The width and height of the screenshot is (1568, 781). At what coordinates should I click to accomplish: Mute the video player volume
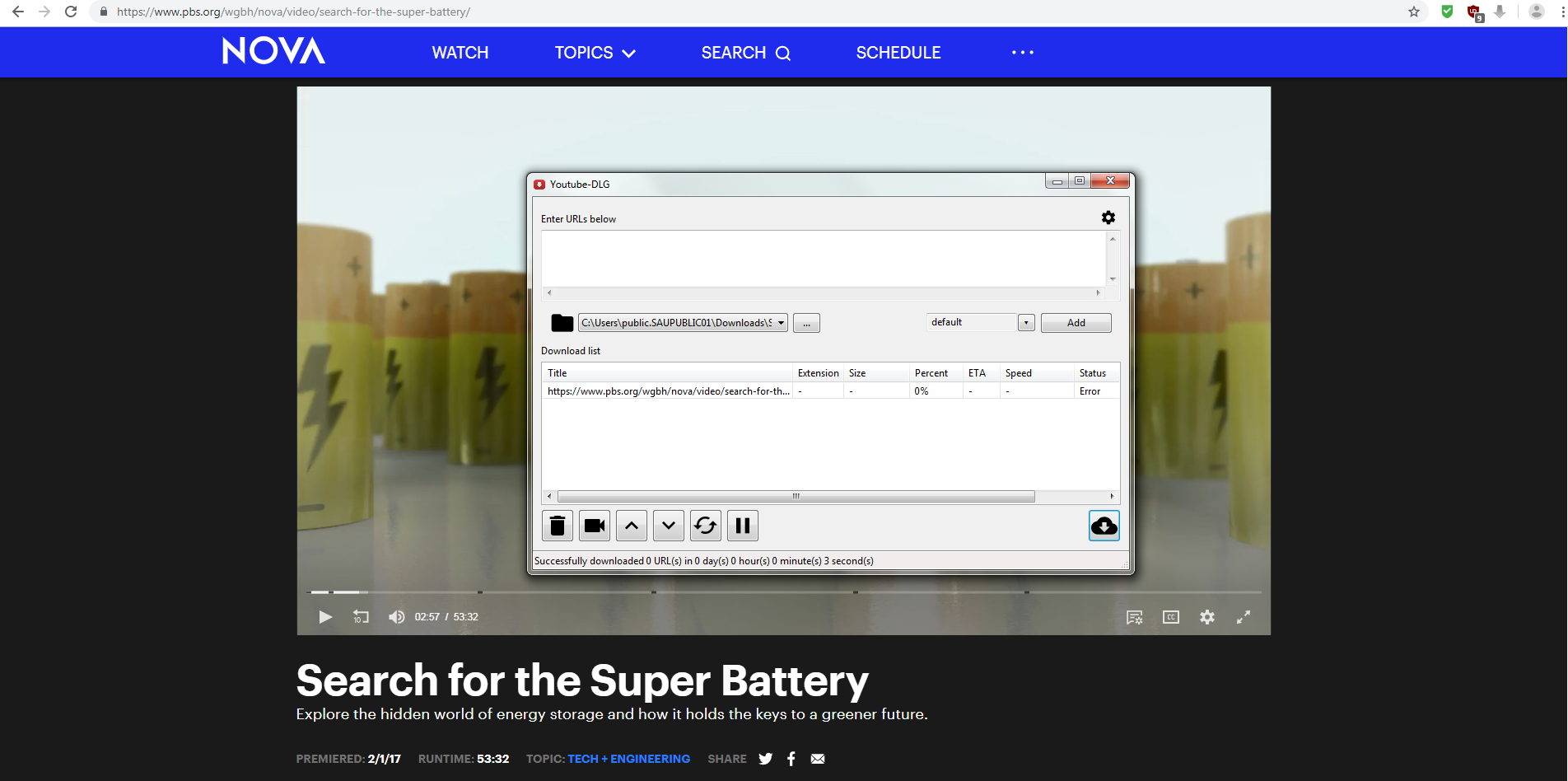pos(396,616)
